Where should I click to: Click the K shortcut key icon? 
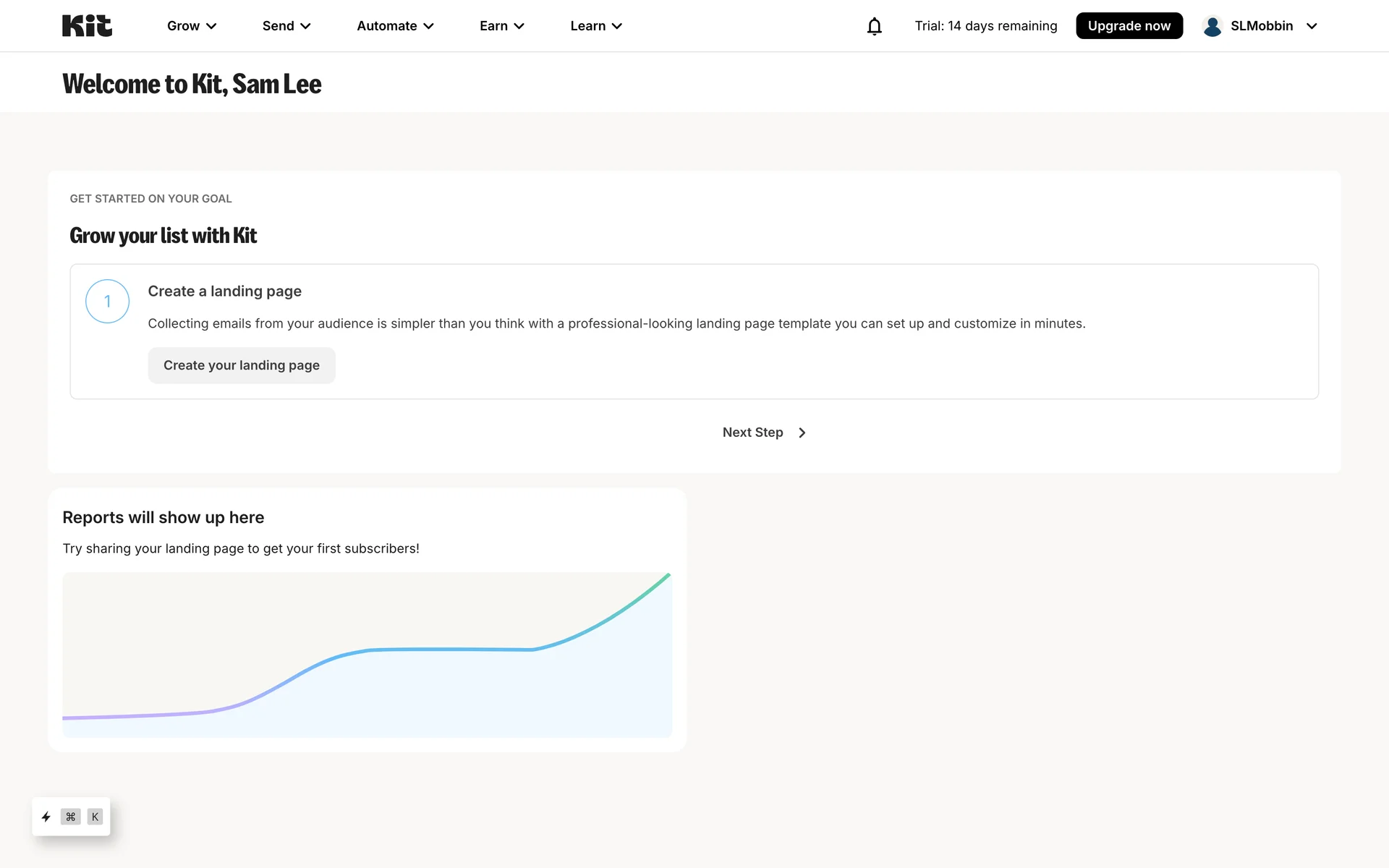[95, 817]
